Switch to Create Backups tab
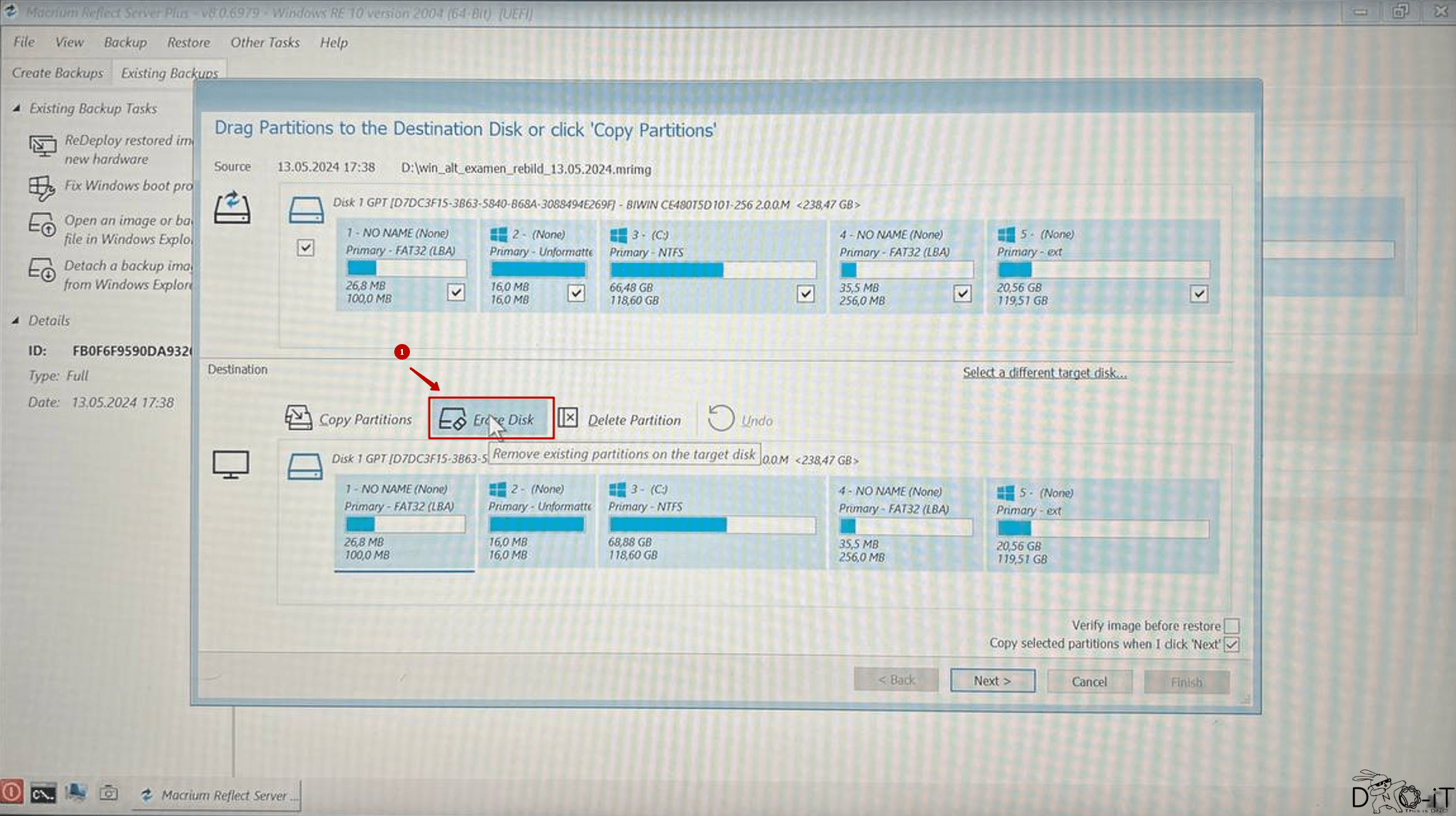 (57, 73)
